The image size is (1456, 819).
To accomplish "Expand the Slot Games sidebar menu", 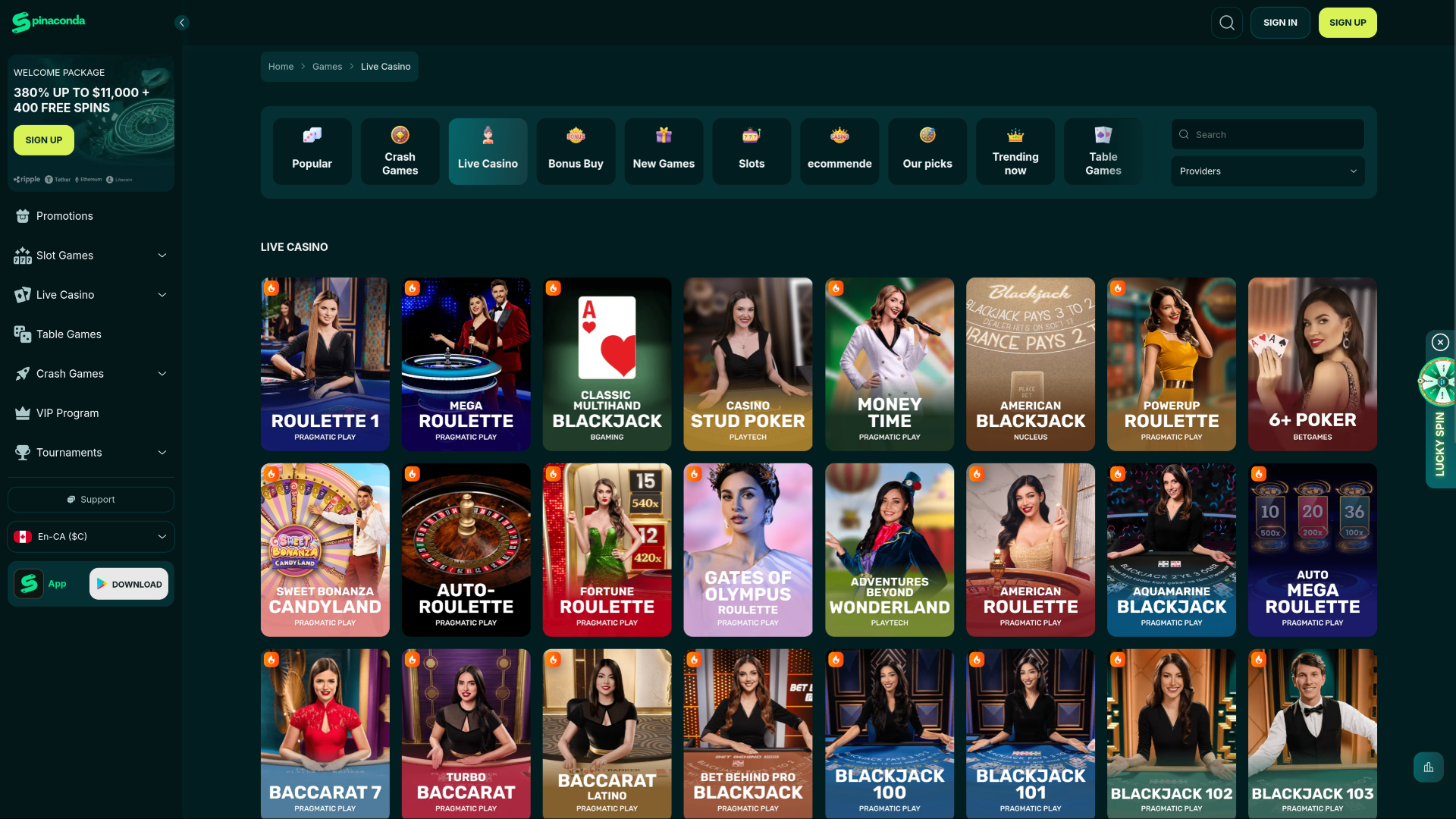I will click(162, 256).
